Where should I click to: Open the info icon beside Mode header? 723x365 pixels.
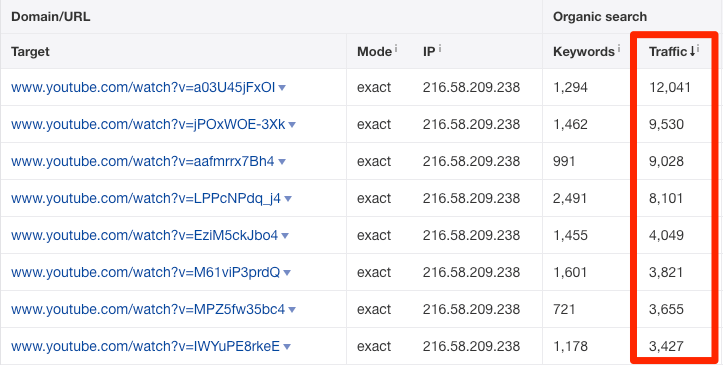coord(396,47)
